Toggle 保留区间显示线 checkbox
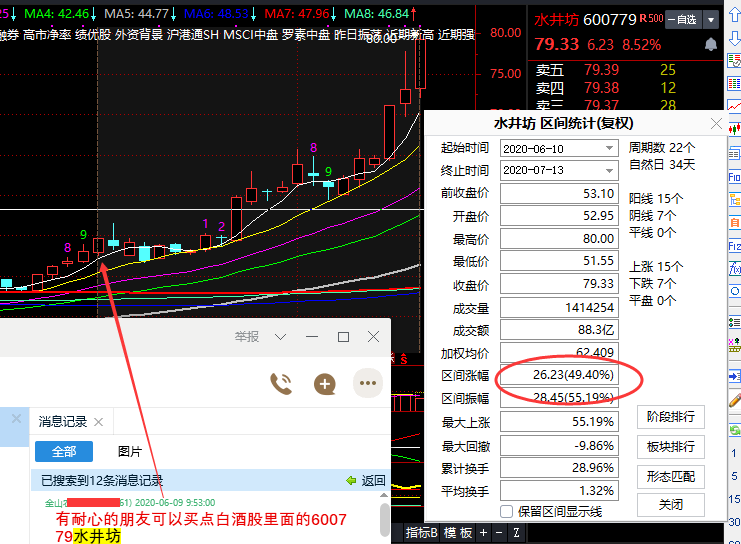 click(x=506, y=511)
